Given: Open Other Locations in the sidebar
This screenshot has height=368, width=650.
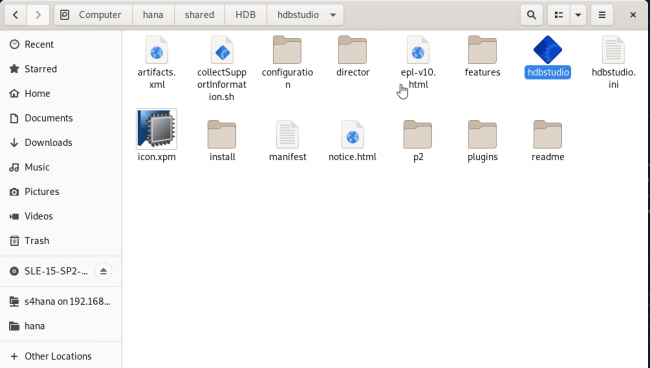Looking at the screenshot, I should 61,356.
